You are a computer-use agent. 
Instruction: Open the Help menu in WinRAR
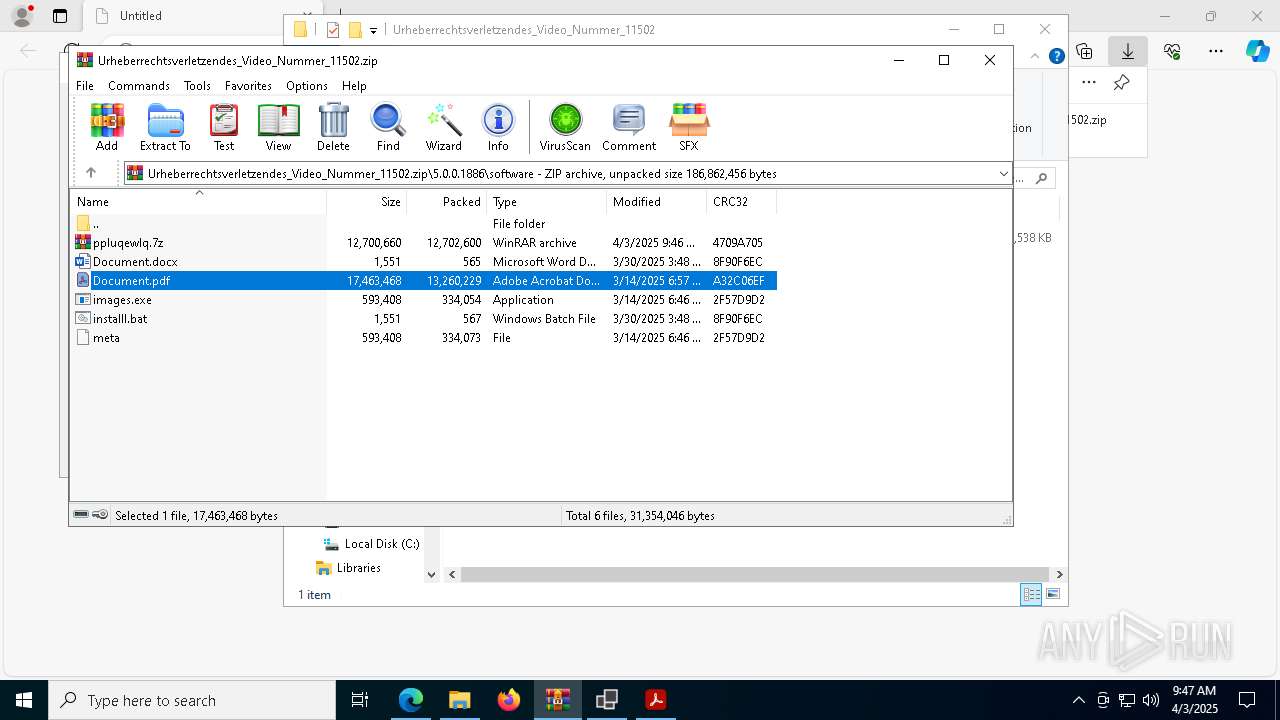[x=354, y=86]
